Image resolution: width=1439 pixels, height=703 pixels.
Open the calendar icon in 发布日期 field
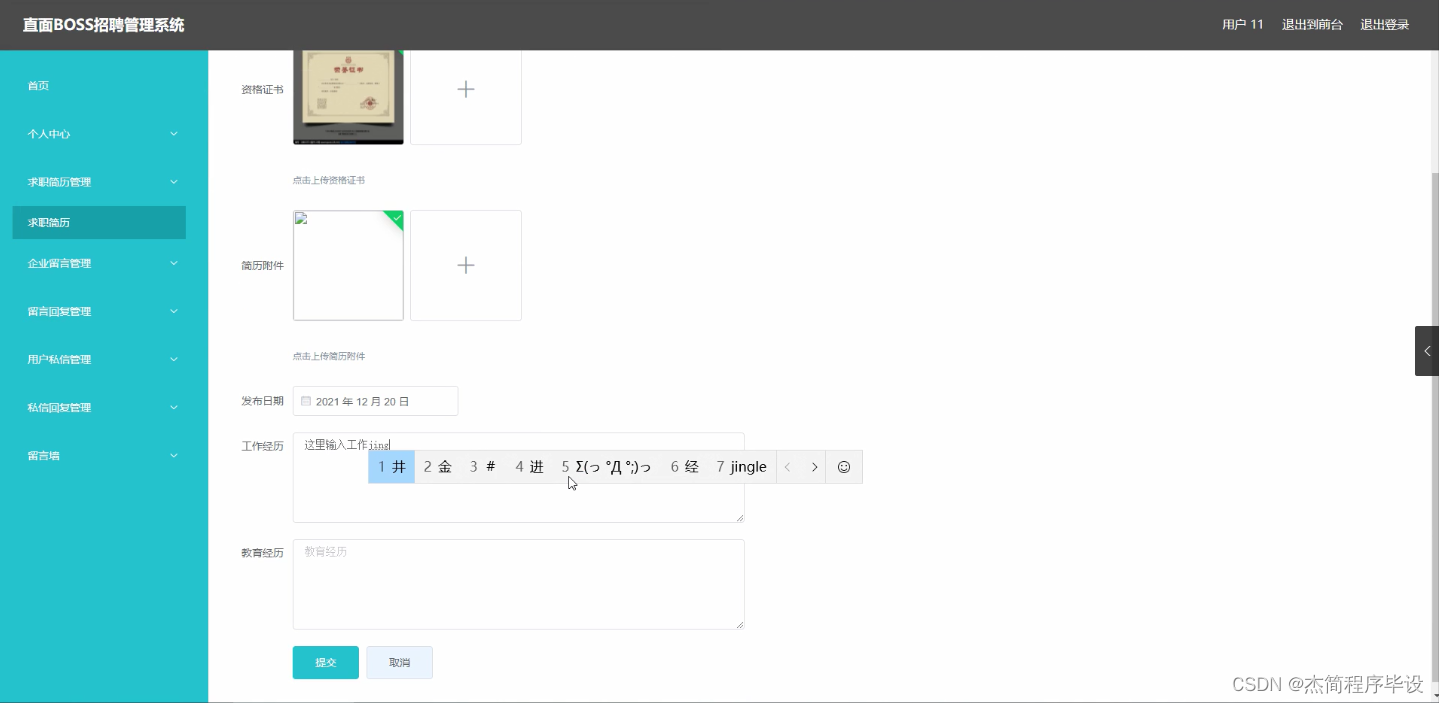coord(305,400)
